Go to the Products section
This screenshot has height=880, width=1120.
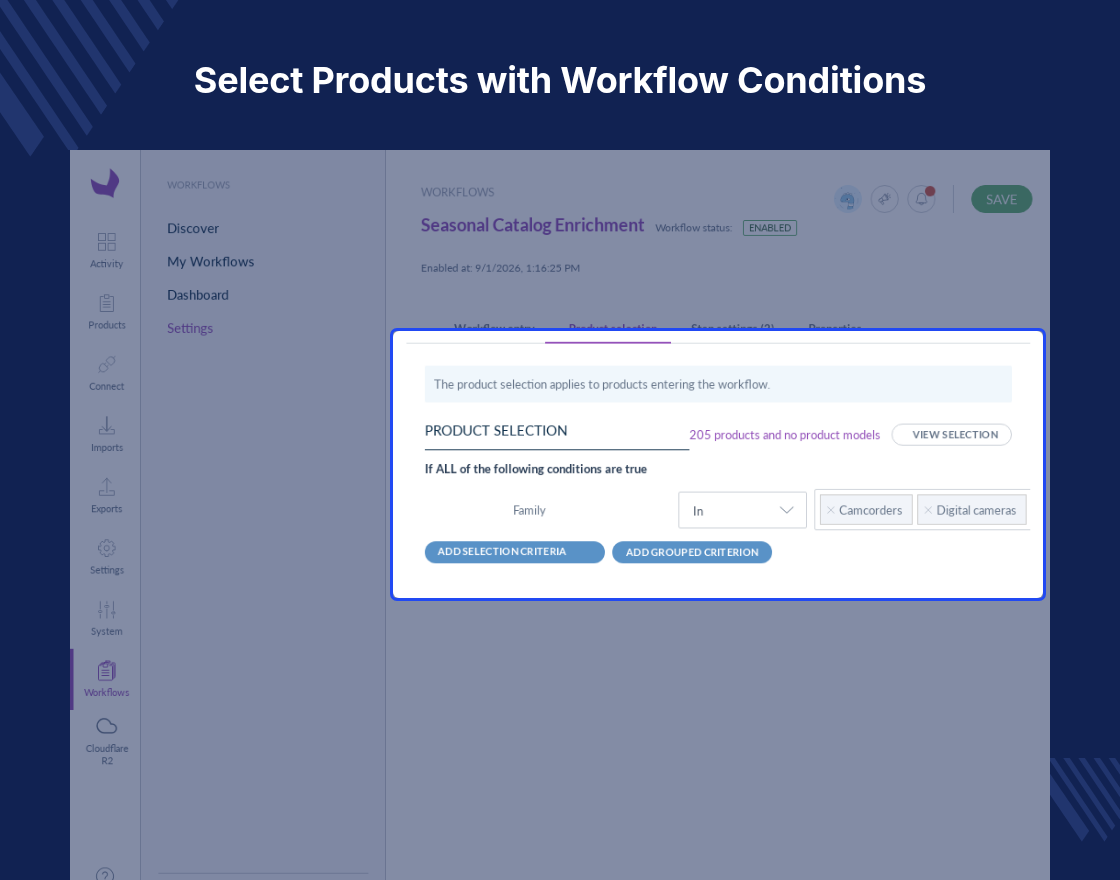106,311
